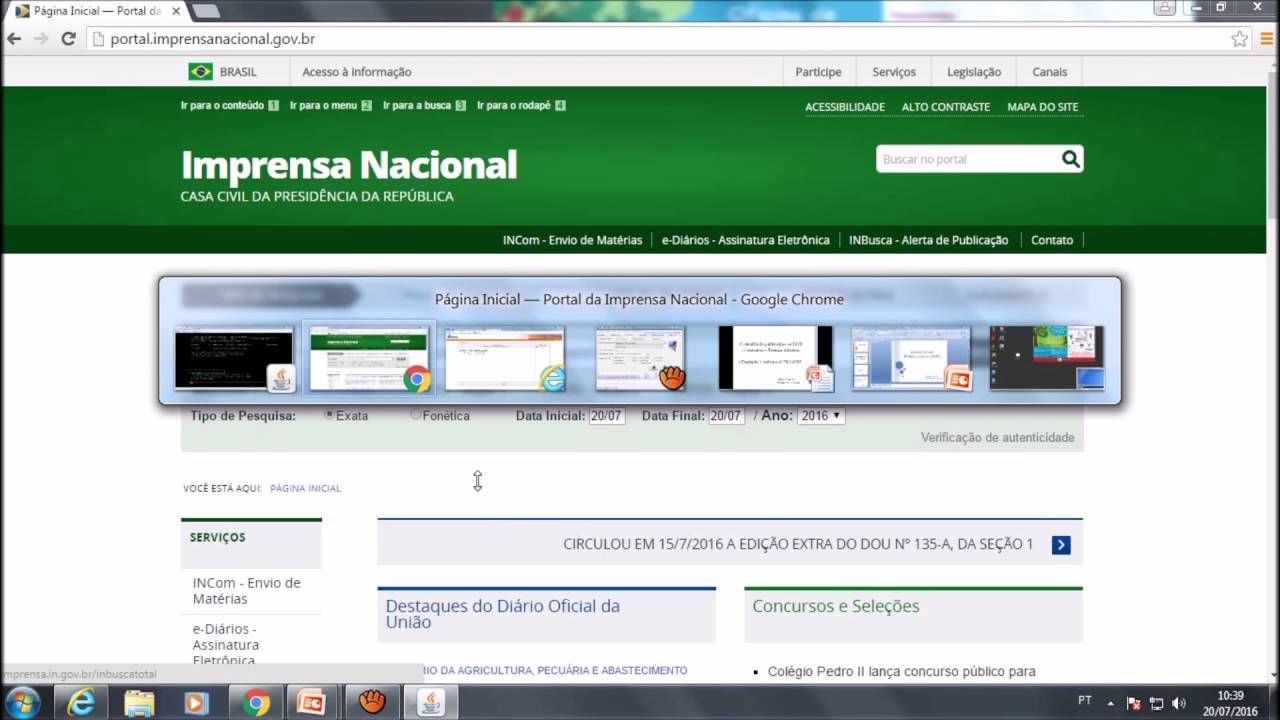Viewport: 1280px width, 720px height.
Task: Bookmark the page with the star icon
Action: [x=1239, y=39]
